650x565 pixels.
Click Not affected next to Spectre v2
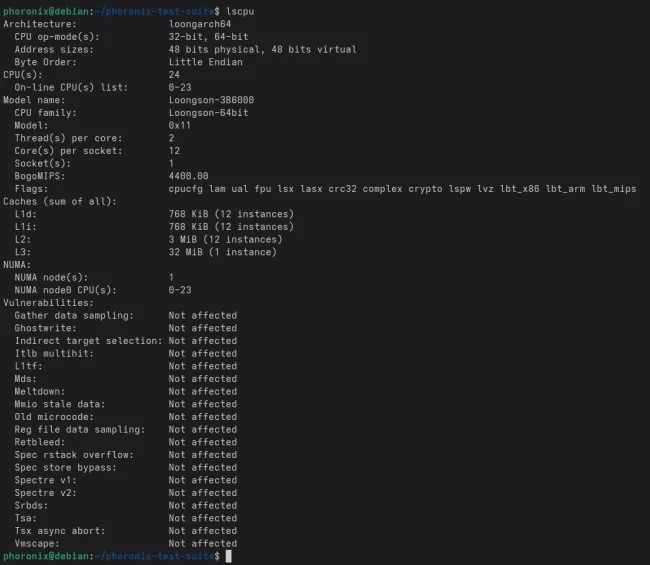(x=203, y=492)
